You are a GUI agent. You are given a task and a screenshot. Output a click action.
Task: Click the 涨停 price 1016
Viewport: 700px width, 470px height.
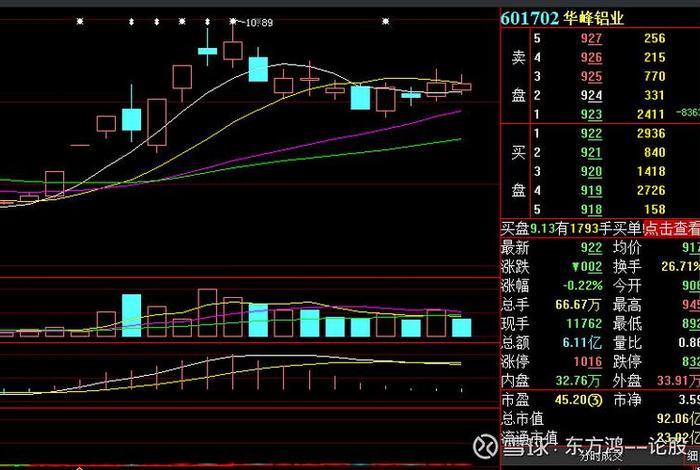pos(588,362)
